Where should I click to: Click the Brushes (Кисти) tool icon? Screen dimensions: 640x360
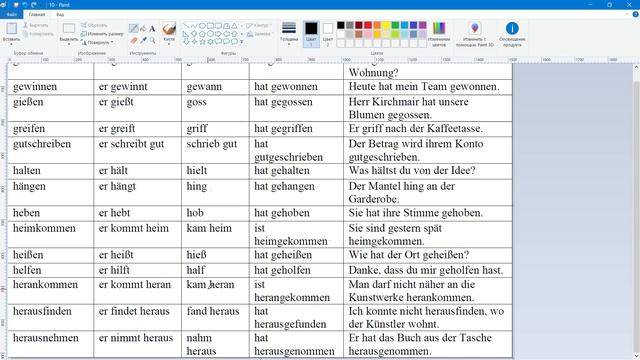[169, 29]
